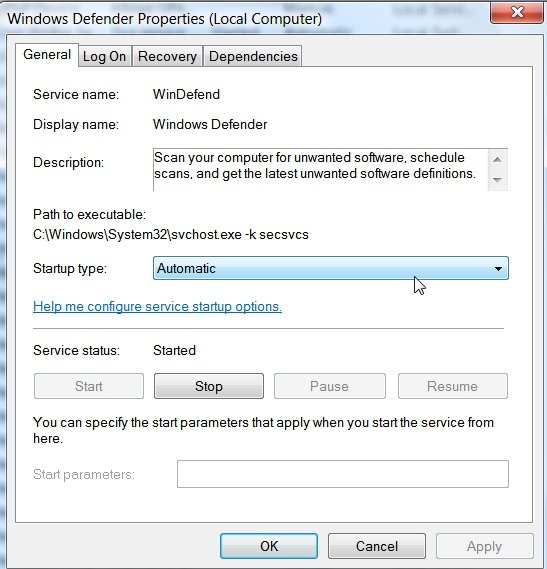Click the Resume service button

click(453, 386)
